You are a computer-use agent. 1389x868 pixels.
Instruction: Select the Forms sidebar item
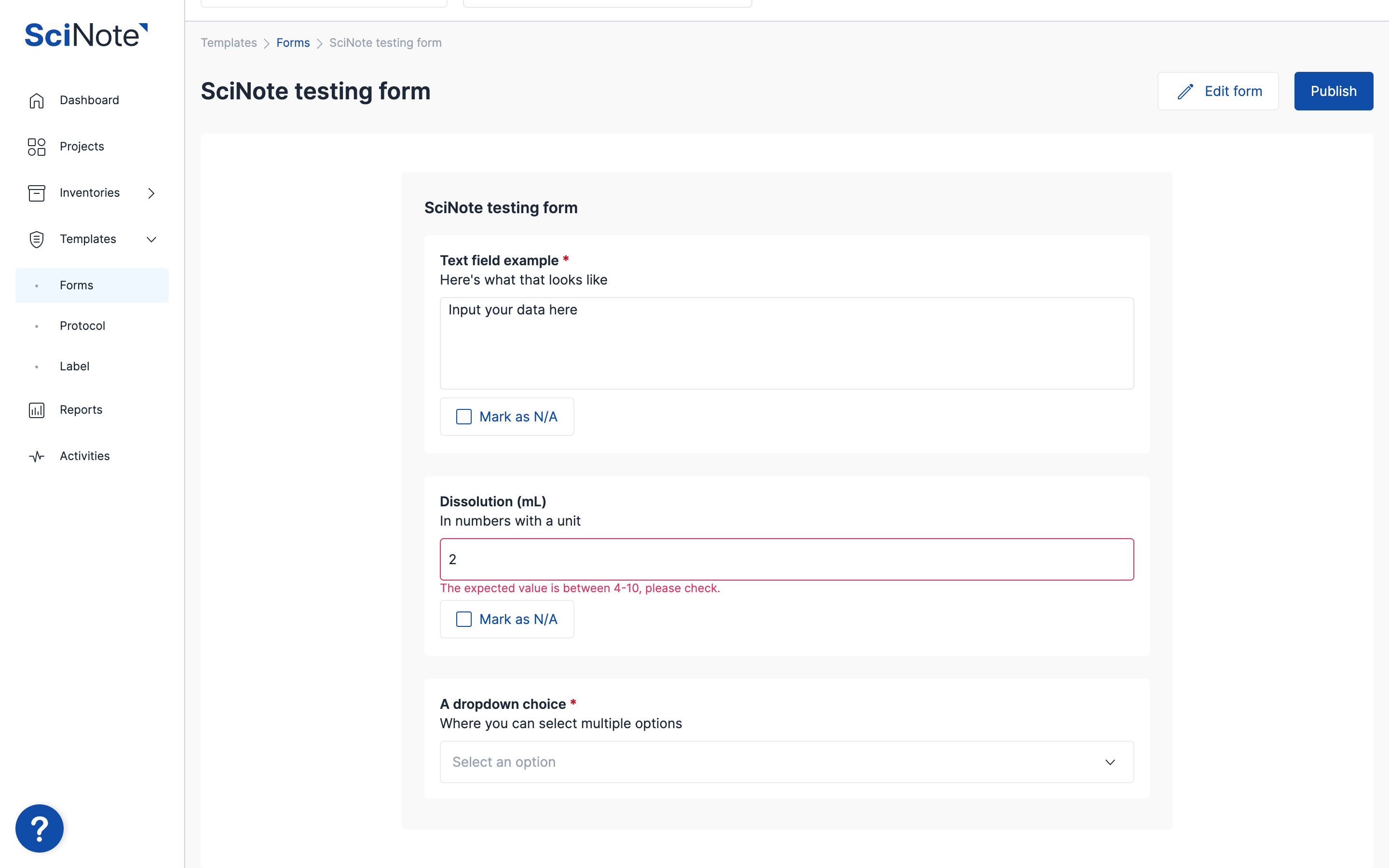76,285
